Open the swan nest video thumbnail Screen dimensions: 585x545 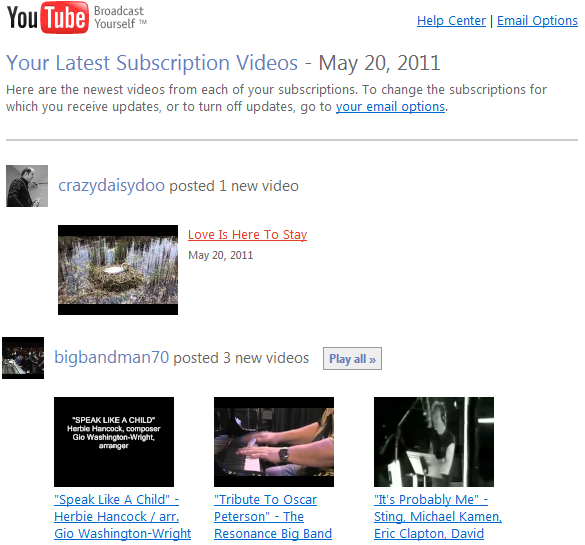pos(118,270)
